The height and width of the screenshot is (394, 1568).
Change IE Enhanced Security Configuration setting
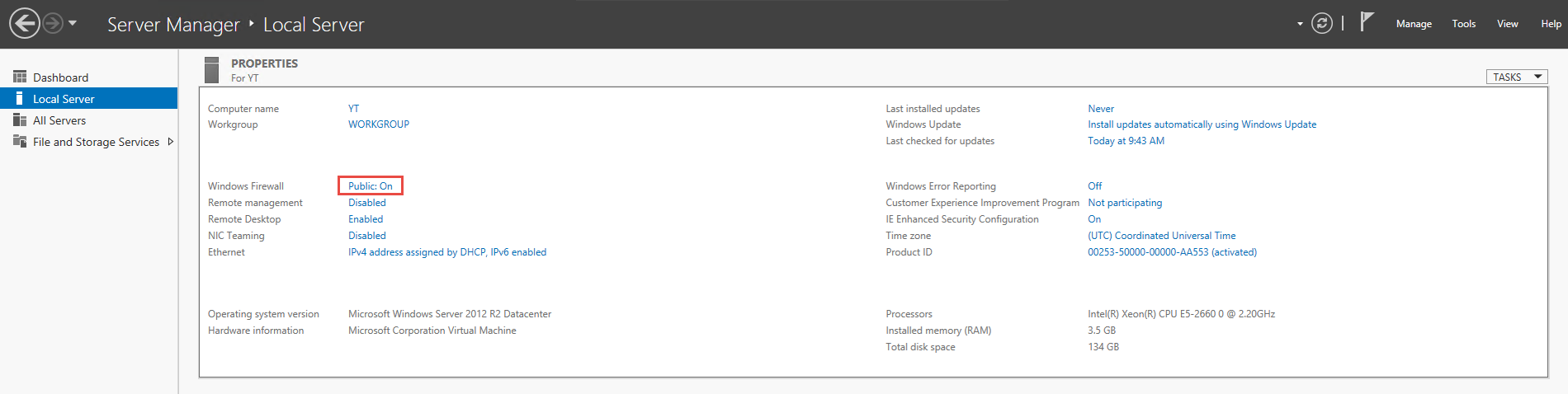tap(1094, 219)
